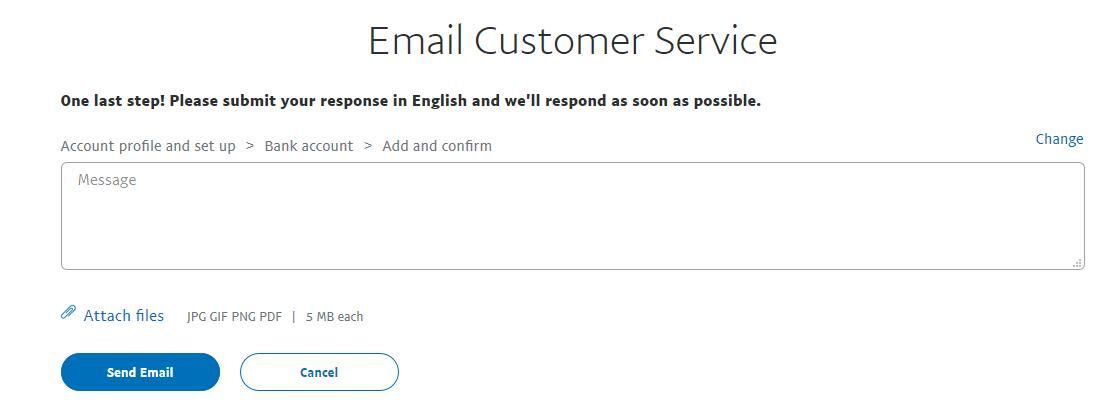The image size is (1104, 412).
Task: Cancel the customer service email
Action: [319, 372]
